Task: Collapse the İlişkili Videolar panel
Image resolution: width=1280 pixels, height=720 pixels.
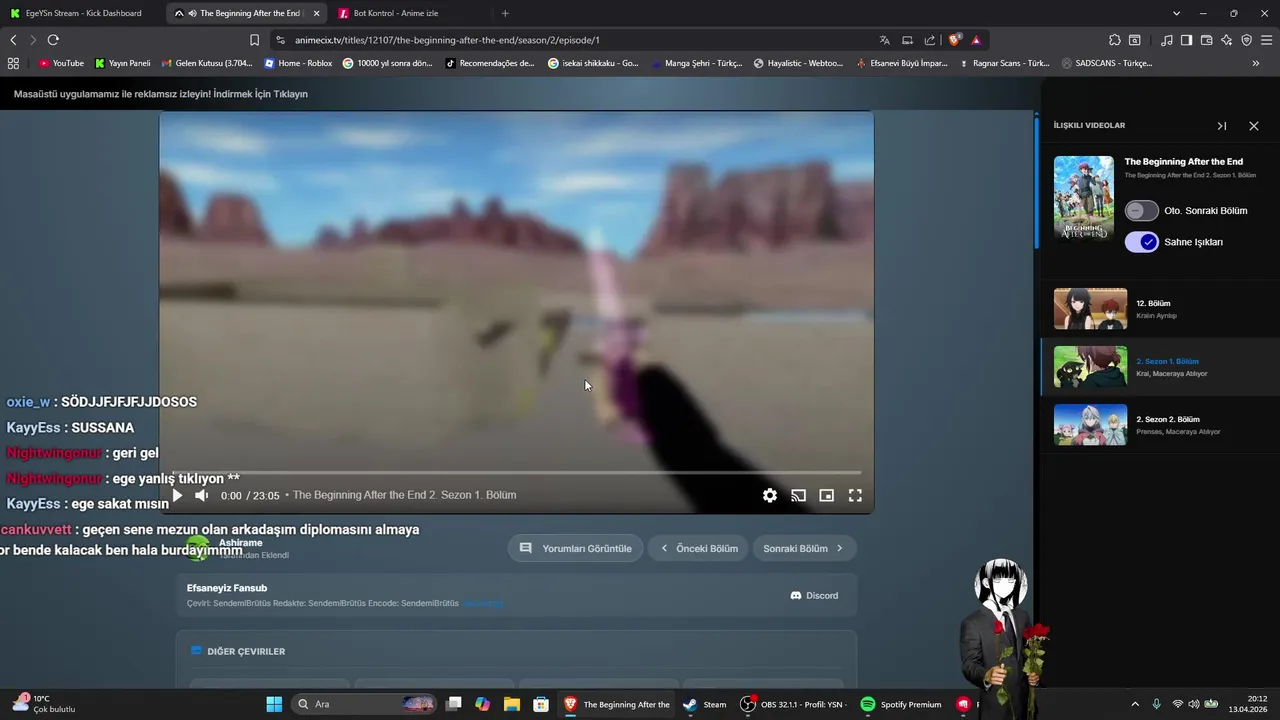Action: [x=1221, y=126]
